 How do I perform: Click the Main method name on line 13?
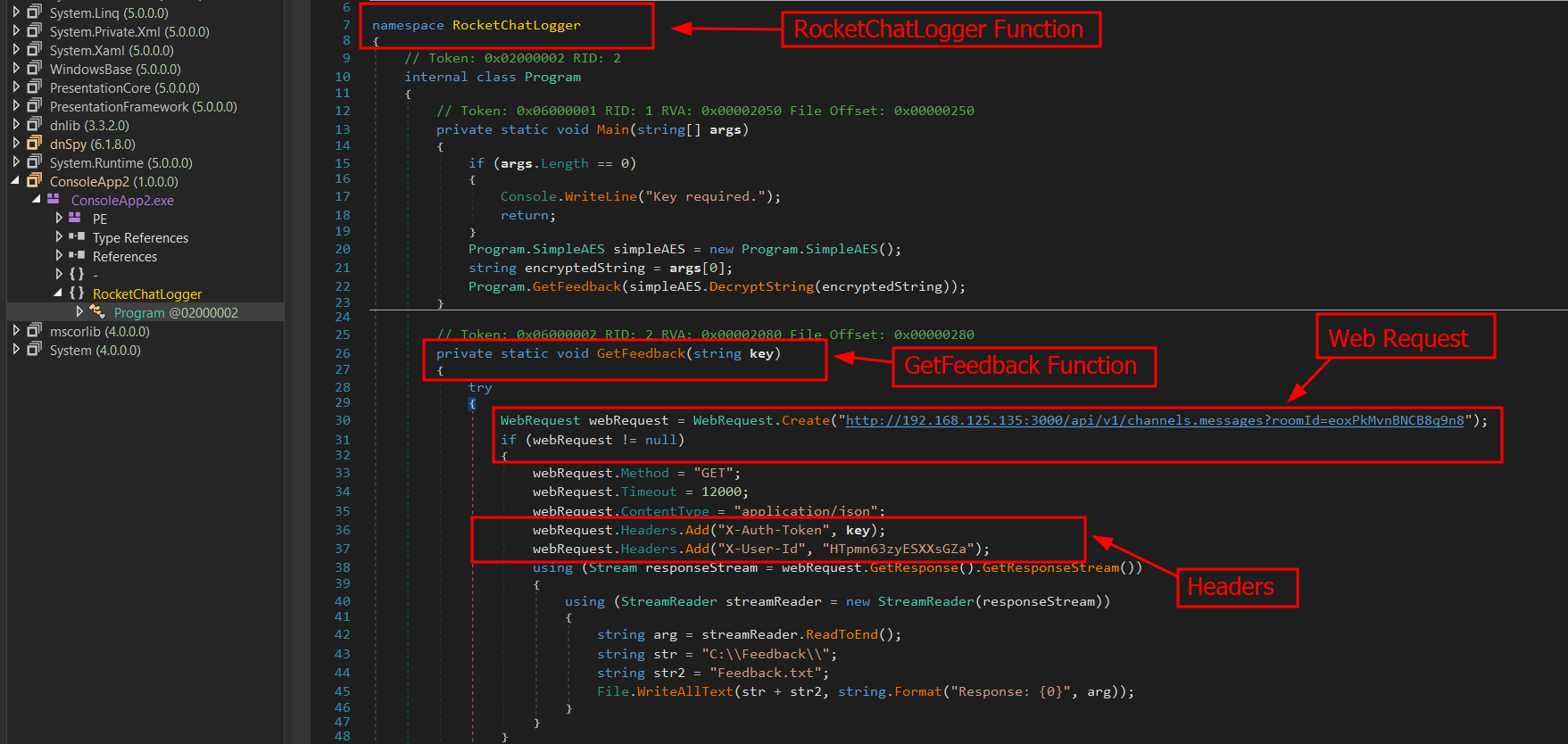click(x=613, y=129)
